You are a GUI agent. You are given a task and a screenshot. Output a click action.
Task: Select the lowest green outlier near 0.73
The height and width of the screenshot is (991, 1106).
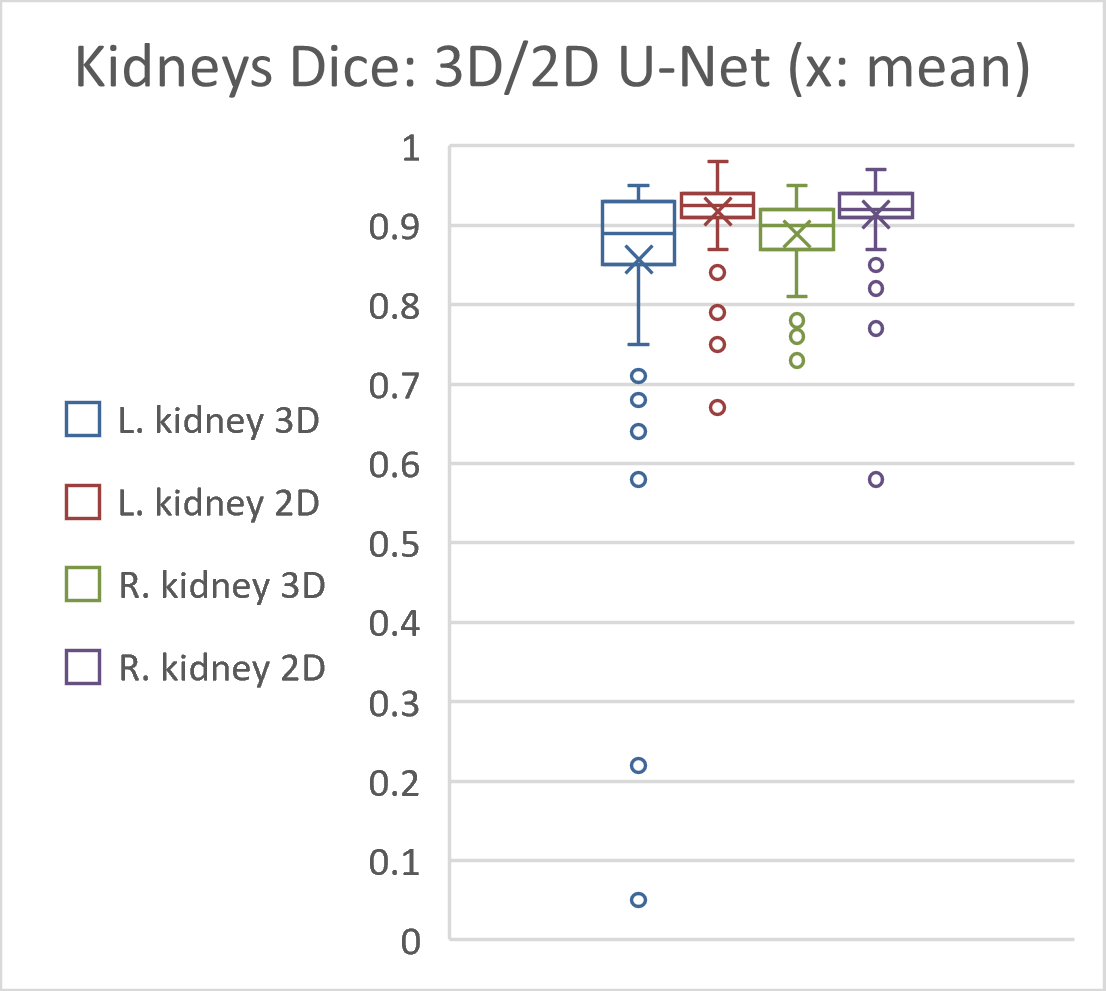(x=797, y=360)
